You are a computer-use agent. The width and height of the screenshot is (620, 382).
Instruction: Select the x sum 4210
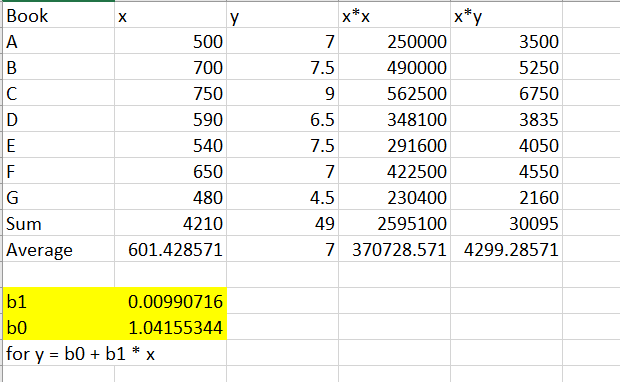coord(170,223)
